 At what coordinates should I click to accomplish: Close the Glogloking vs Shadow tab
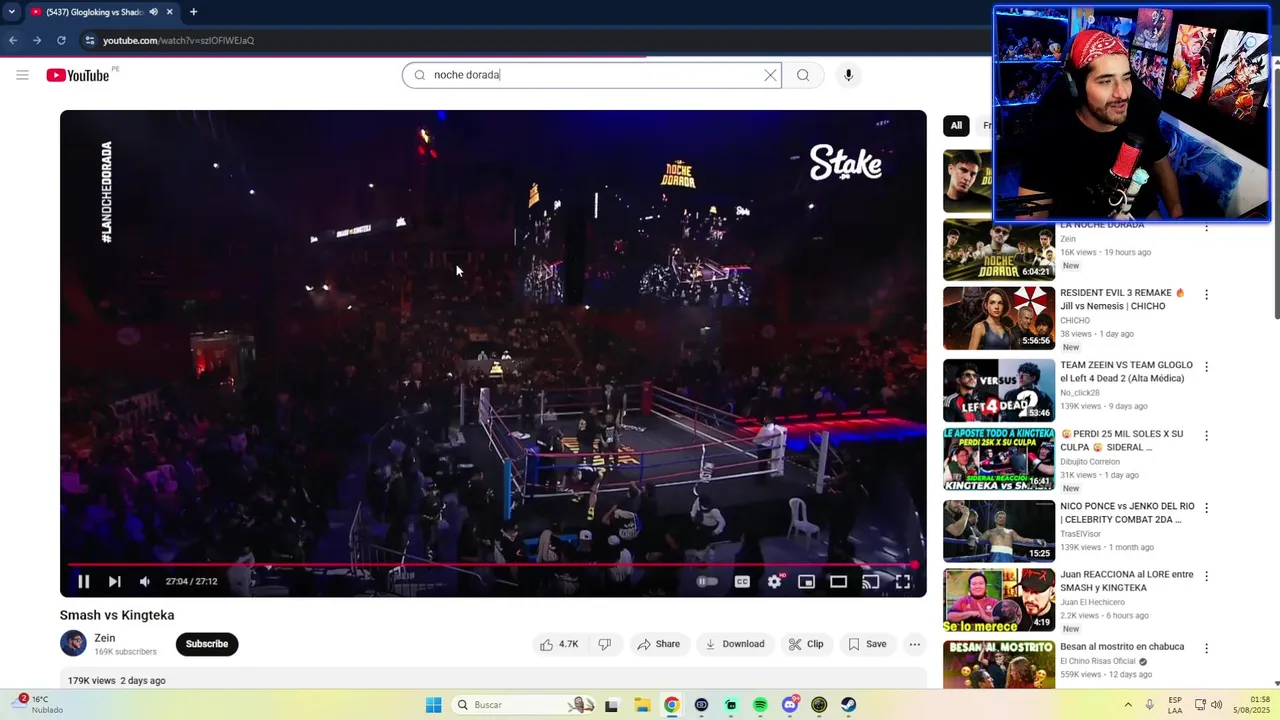click(169, 12)
